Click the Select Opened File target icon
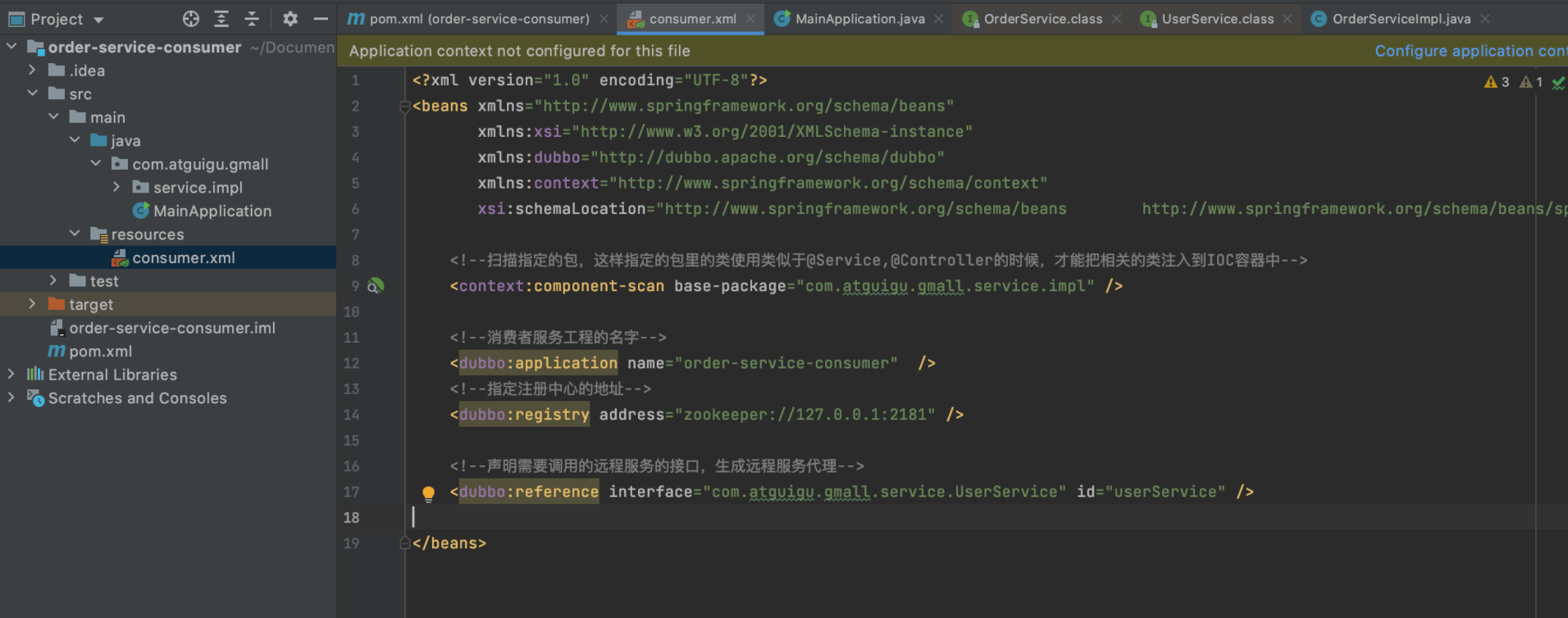 click(x=191, y=18)
